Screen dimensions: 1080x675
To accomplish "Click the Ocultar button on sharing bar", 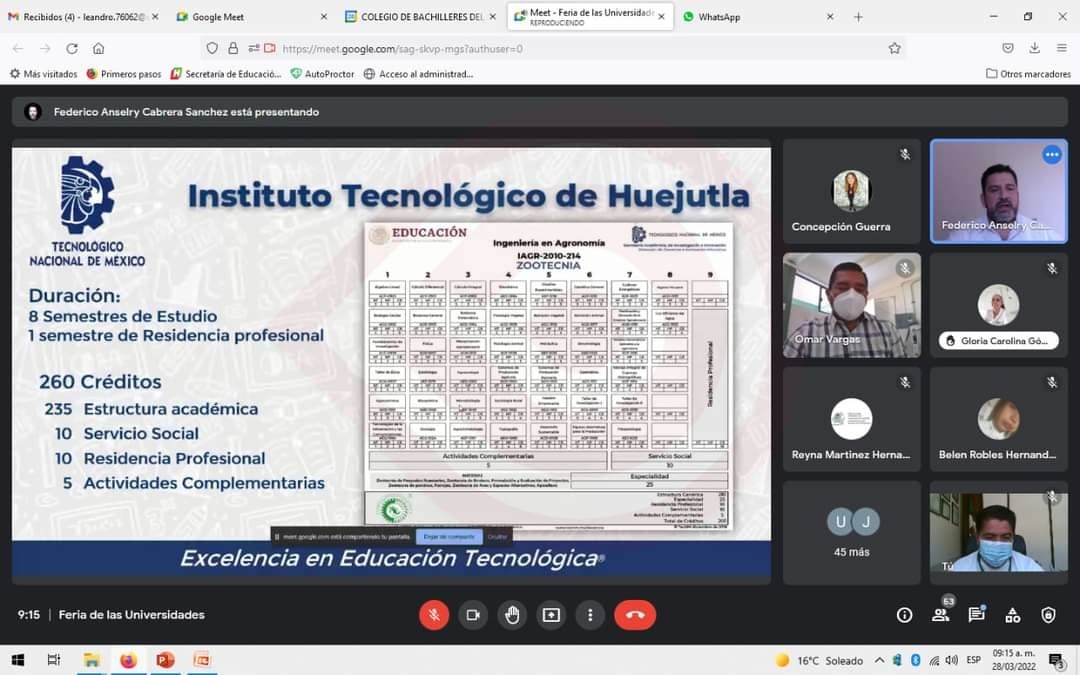I will tap(497, 536).
